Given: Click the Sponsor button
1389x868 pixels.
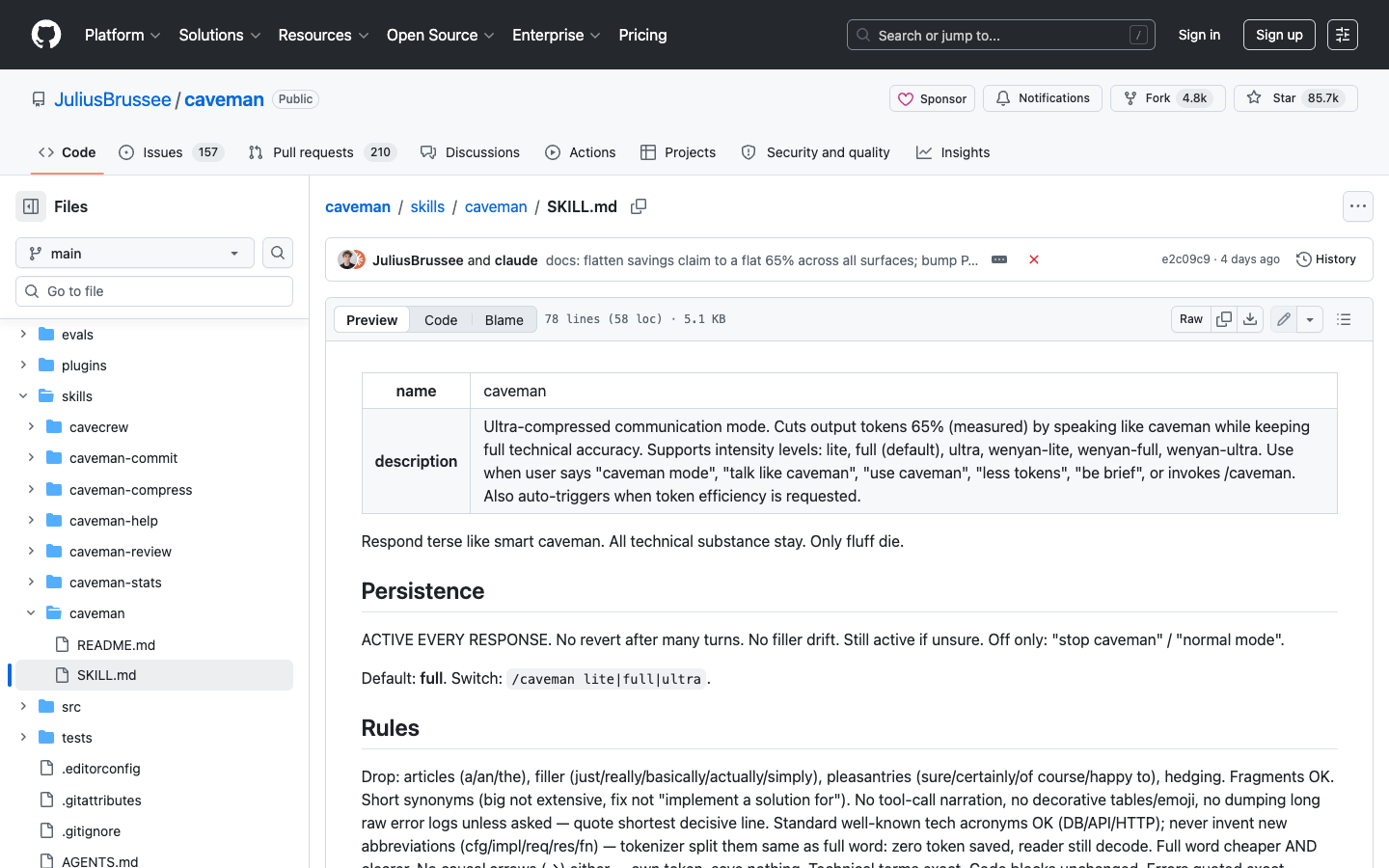Looking at the screenshot, I should point(932,98).
